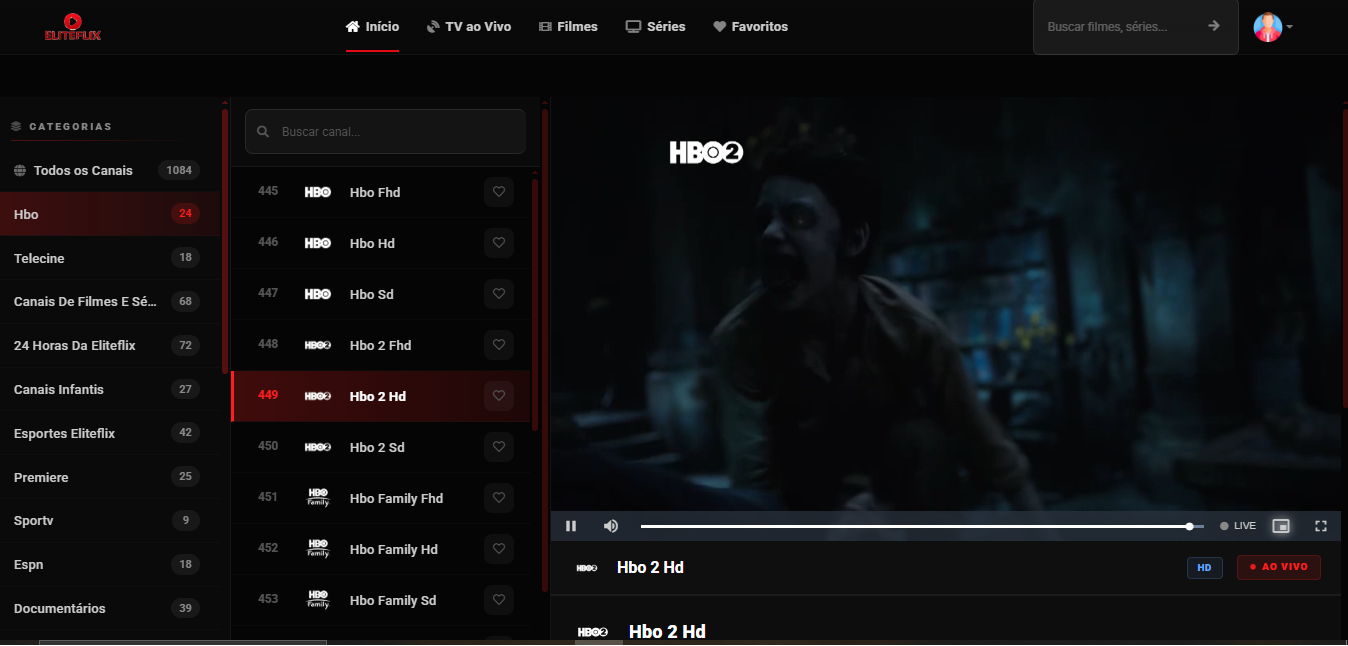Click the video progress slider bar
Image resolution: width=1348 pixels, height=646 pixels.
point(917,526)
